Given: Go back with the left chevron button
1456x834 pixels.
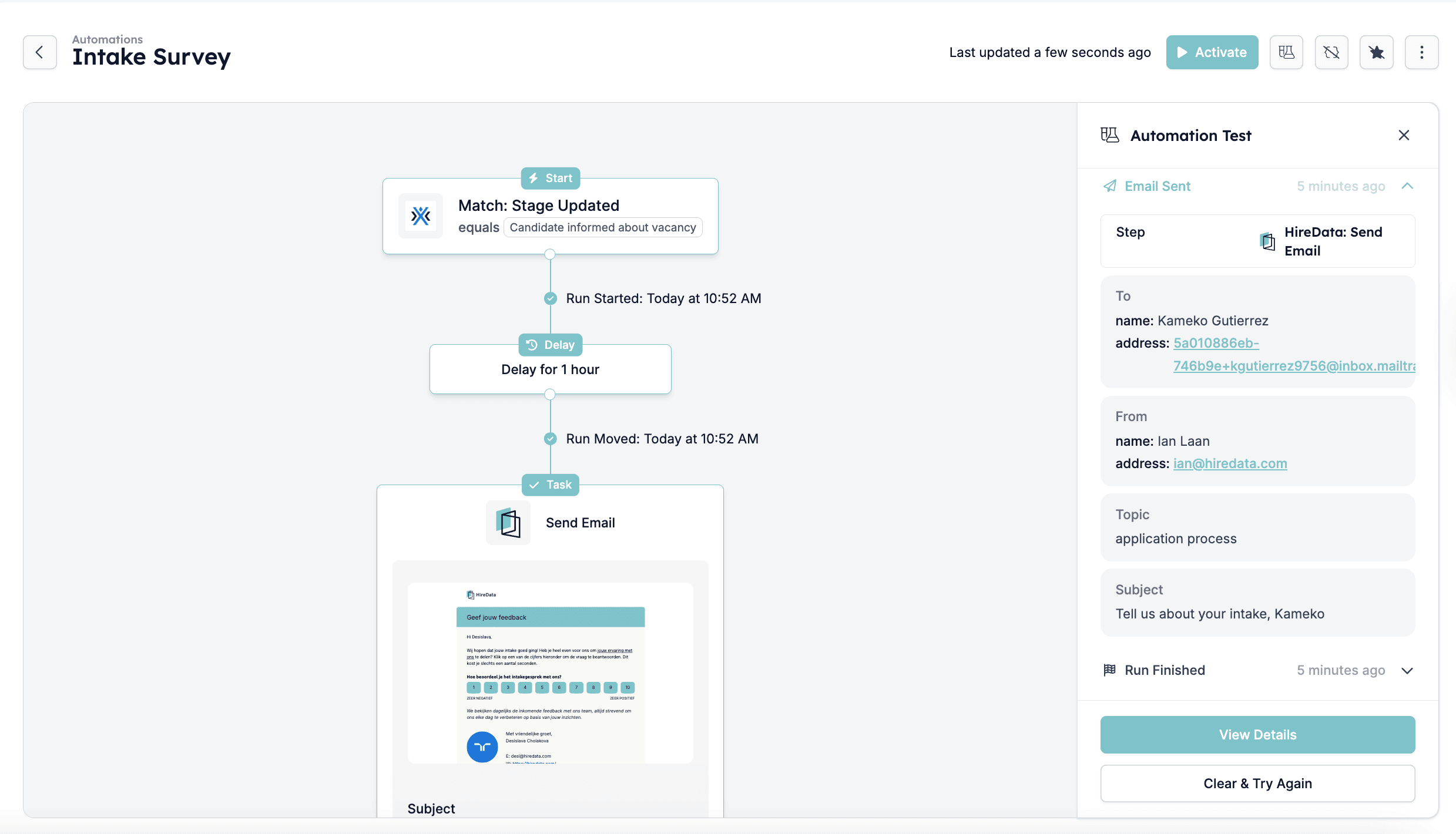Looking at the screenshot, I should tap(40, 52).
